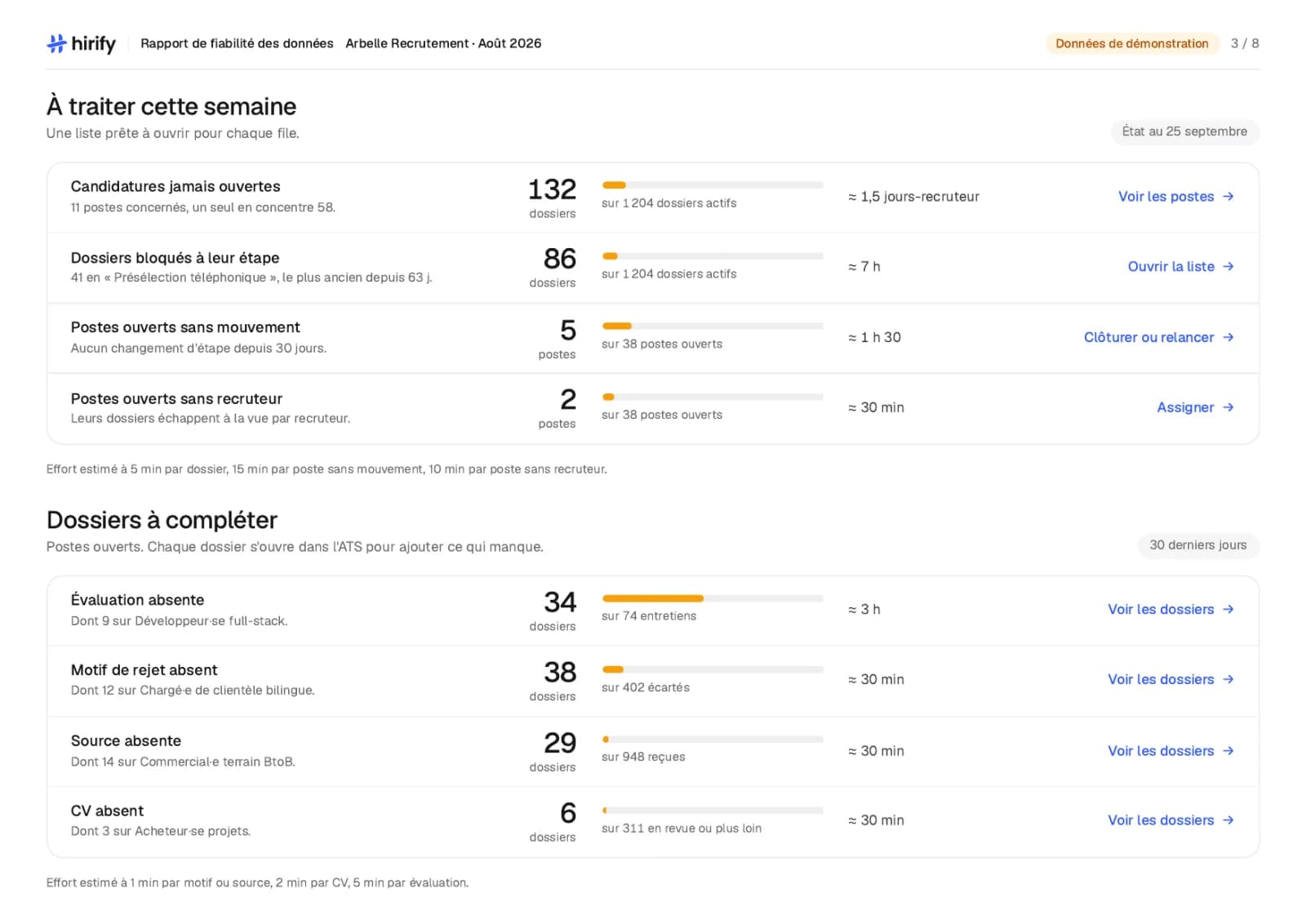Click the "≈ 3 h" effort estimate
This screenshot has height=924, width=1306.
(864, 610)
